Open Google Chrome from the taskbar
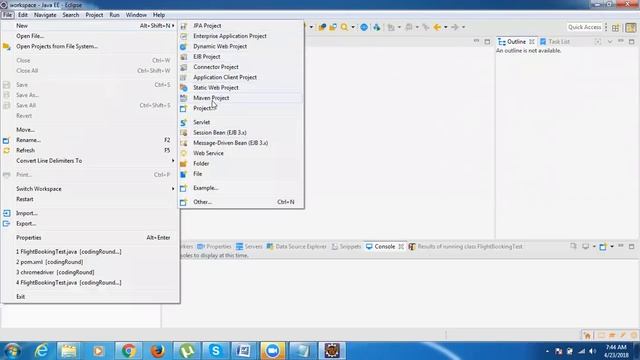 point(129,351)
